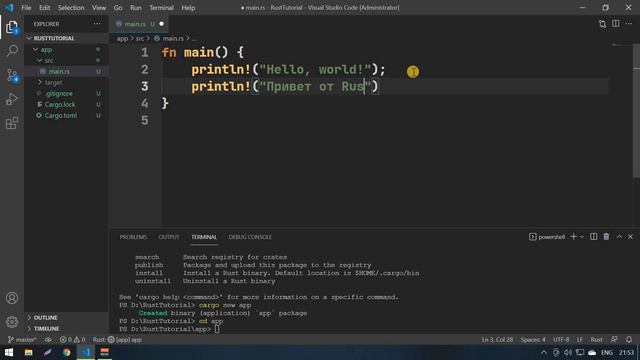Open Explorer more actions ellipsis

97,24
